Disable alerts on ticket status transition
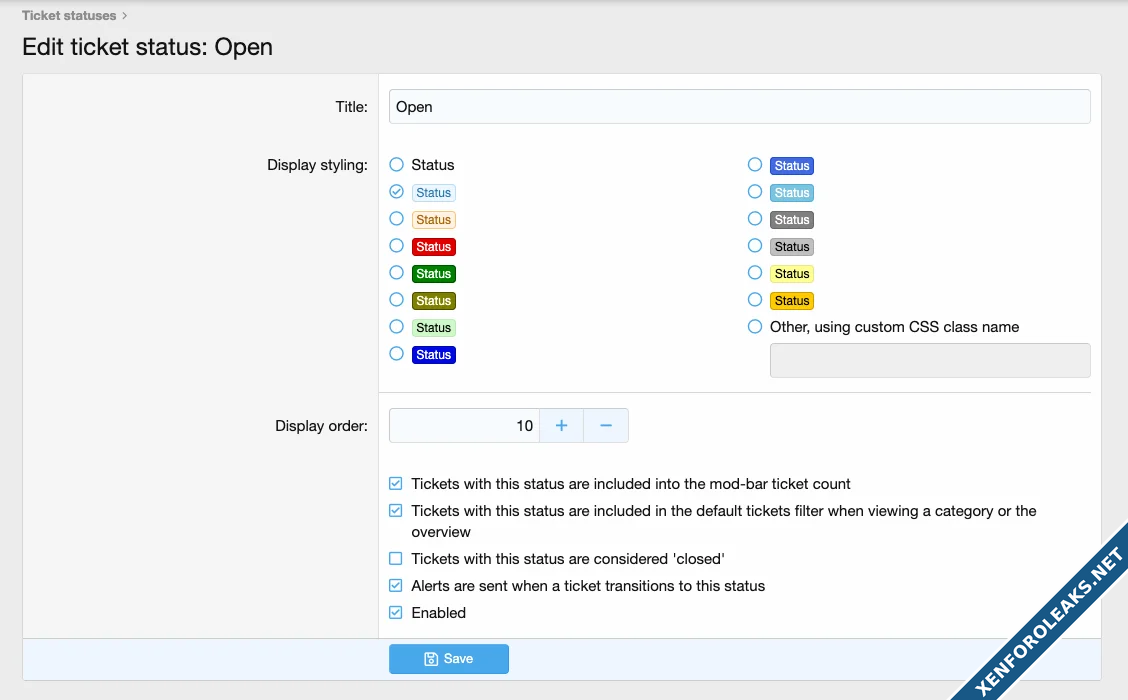1128x700 pixels. 396,586
